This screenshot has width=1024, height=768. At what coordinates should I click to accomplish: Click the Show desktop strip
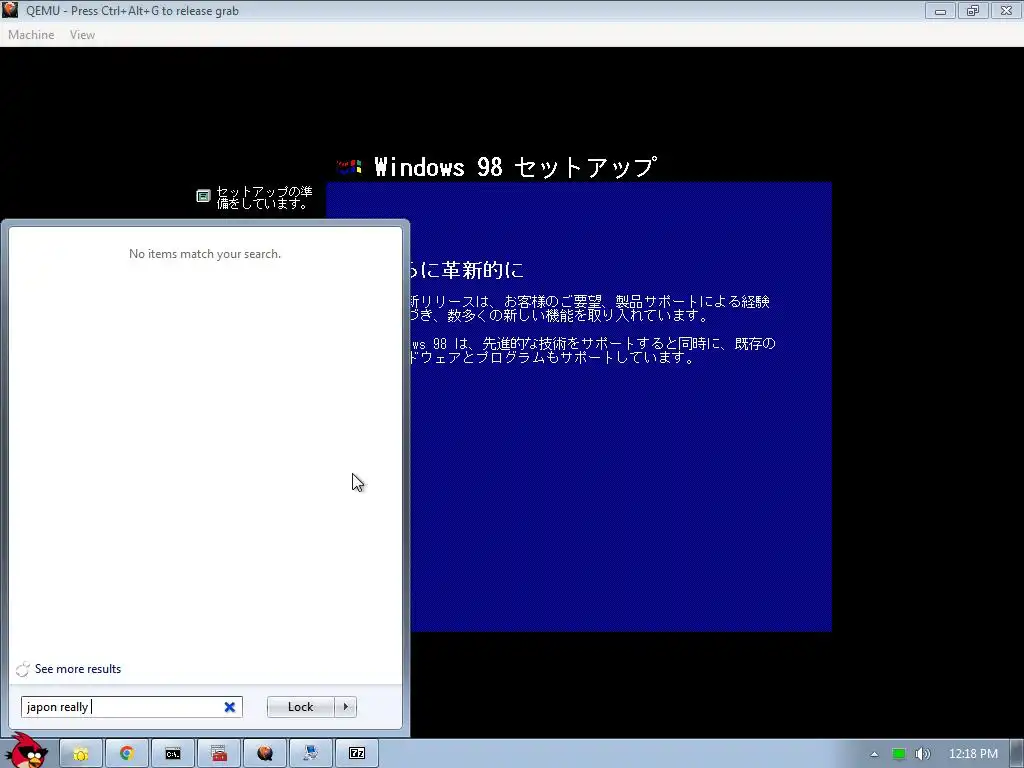(1017, 754)
